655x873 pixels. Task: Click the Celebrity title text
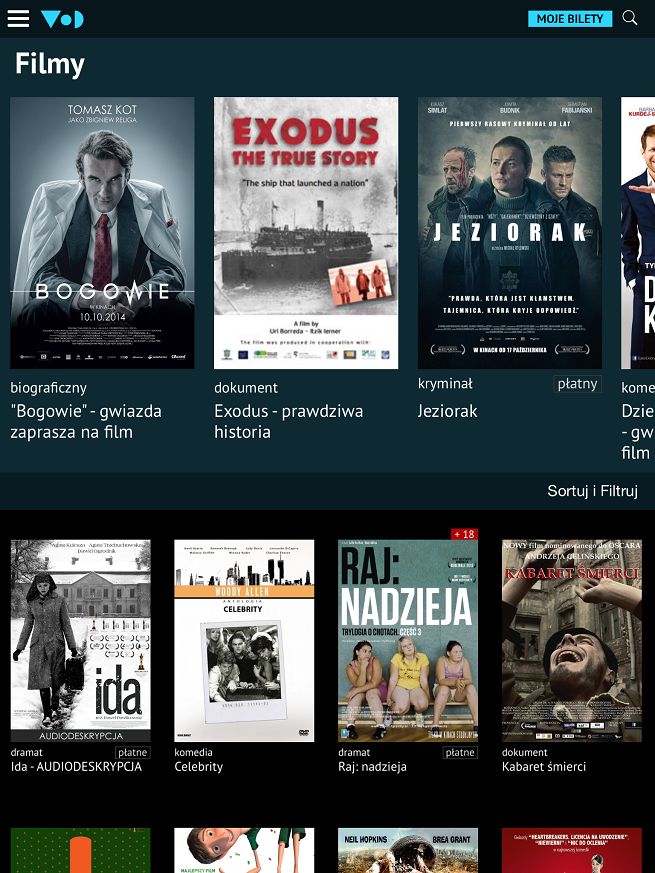[198, 767]
